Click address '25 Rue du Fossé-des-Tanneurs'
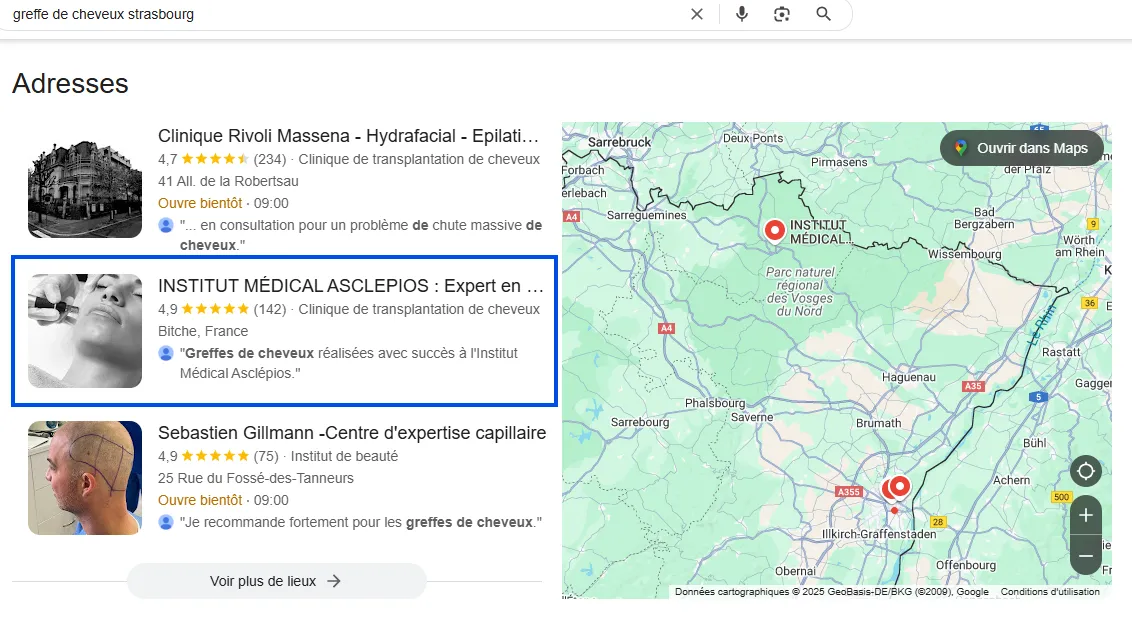Image resolution: width=1132 pixels, height=627 pixels. coord(256,478)
